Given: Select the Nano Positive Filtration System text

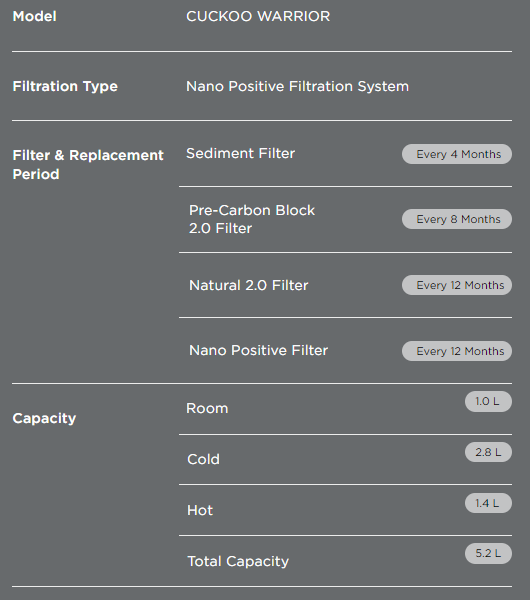Looking at the screenshot, I should pyautogui.click(x=297, y=86).
